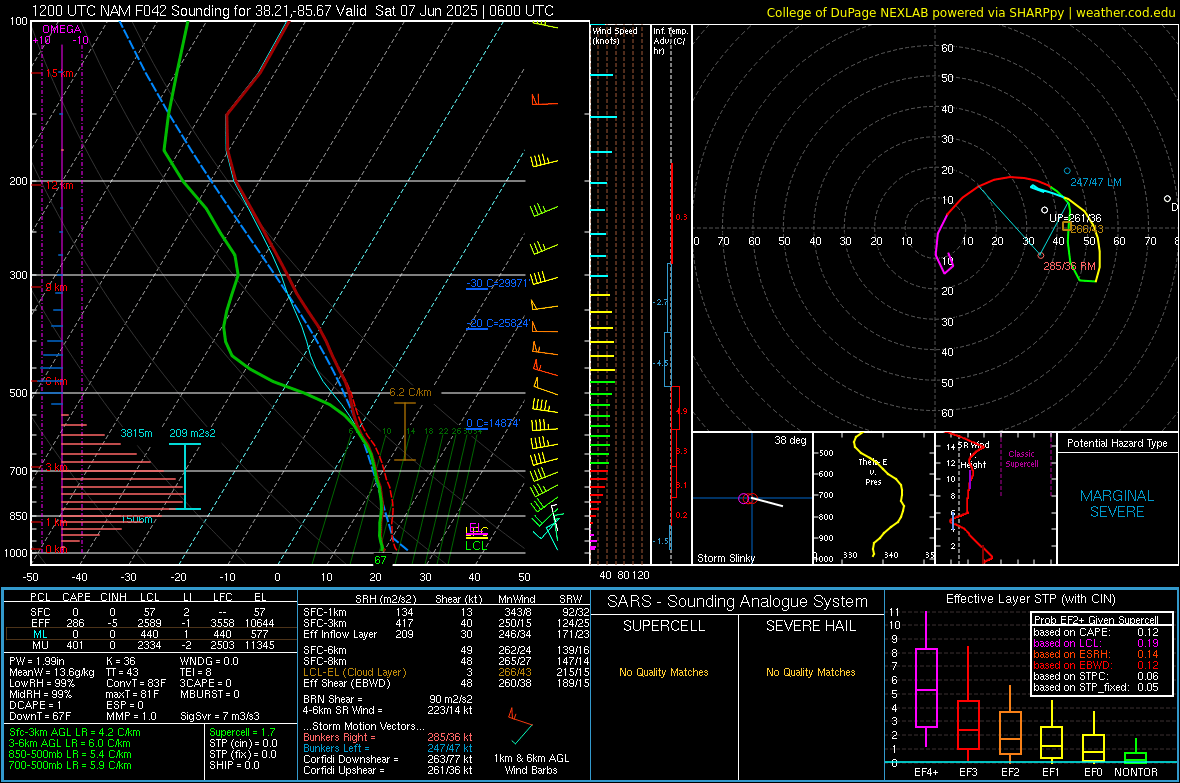1180x783 pixels.
Task: Select the MU parcel row
Action: point(151,644)
